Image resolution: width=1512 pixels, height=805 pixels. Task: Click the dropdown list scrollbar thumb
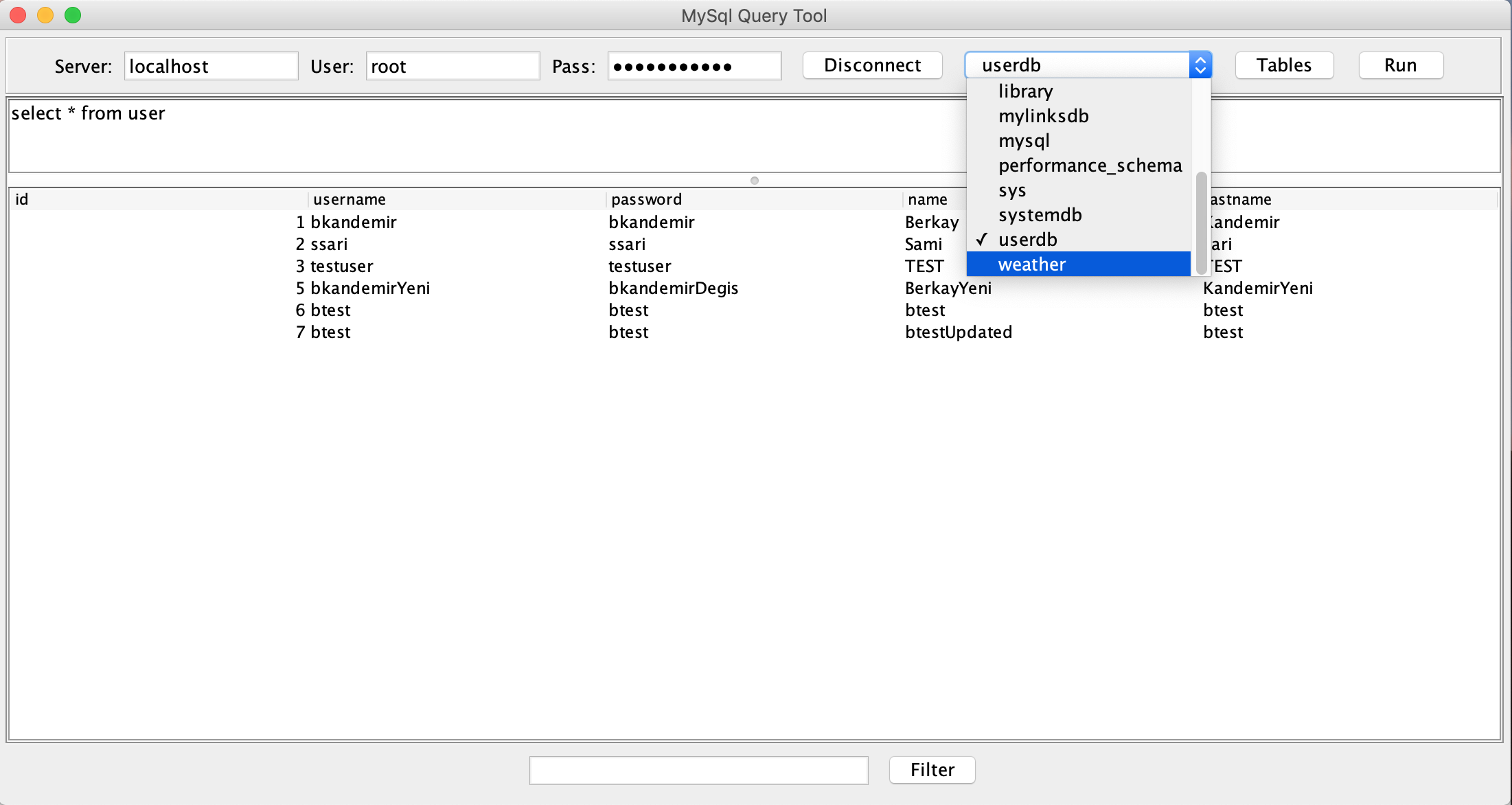click(x=1201, y=223)
